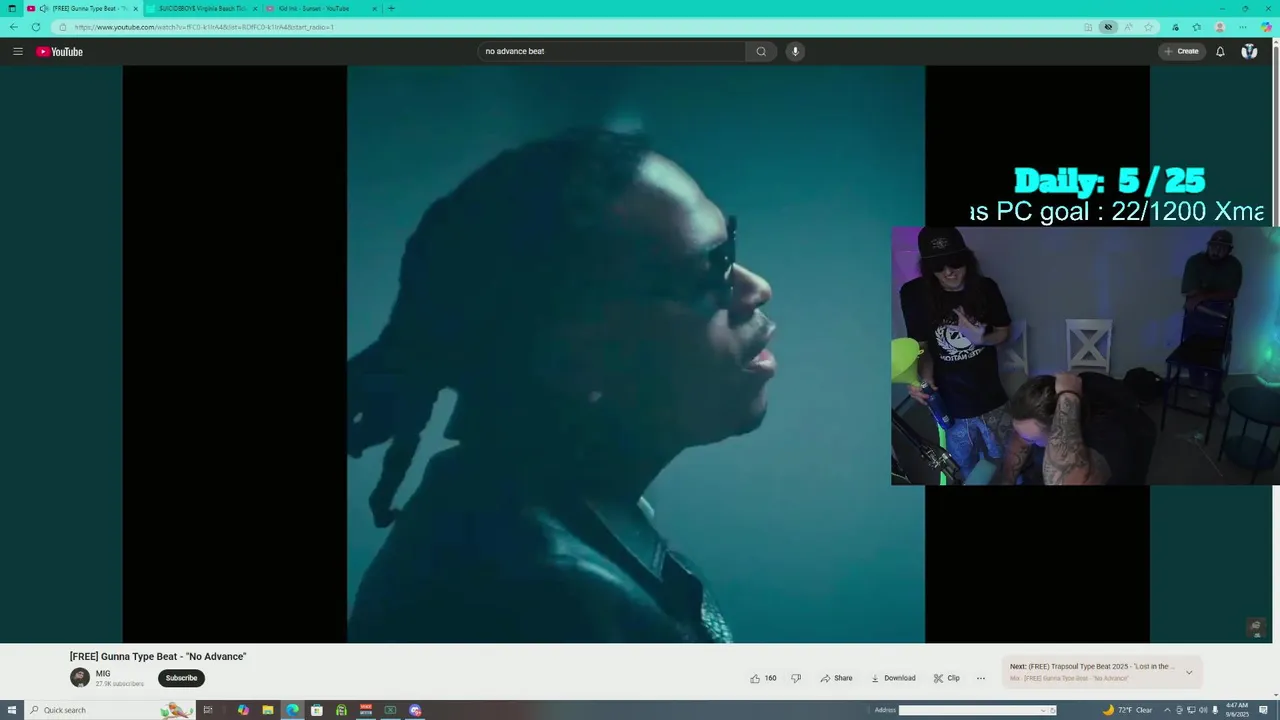Open the YouTube account avatar menu
The image size is (1280, 720).
1249,51
